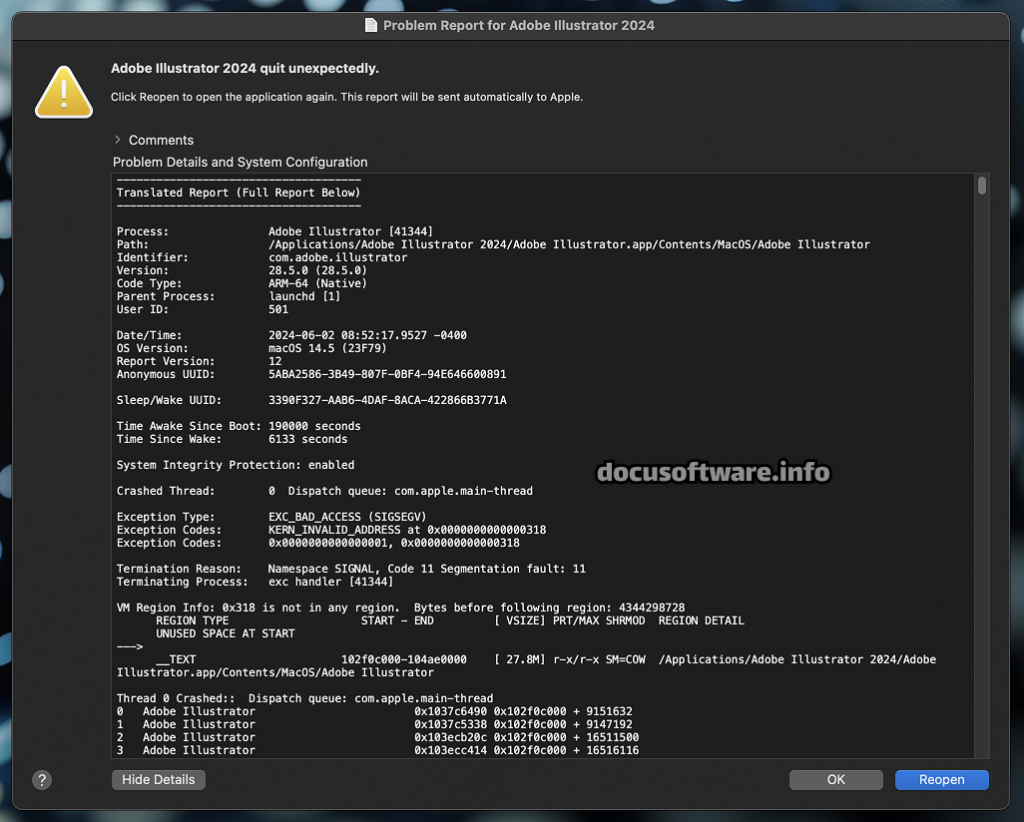Click the 'quit unexpectedly' bold heading
The height and width of the screenshot is (822, 1024).
[x=245, y=69]
